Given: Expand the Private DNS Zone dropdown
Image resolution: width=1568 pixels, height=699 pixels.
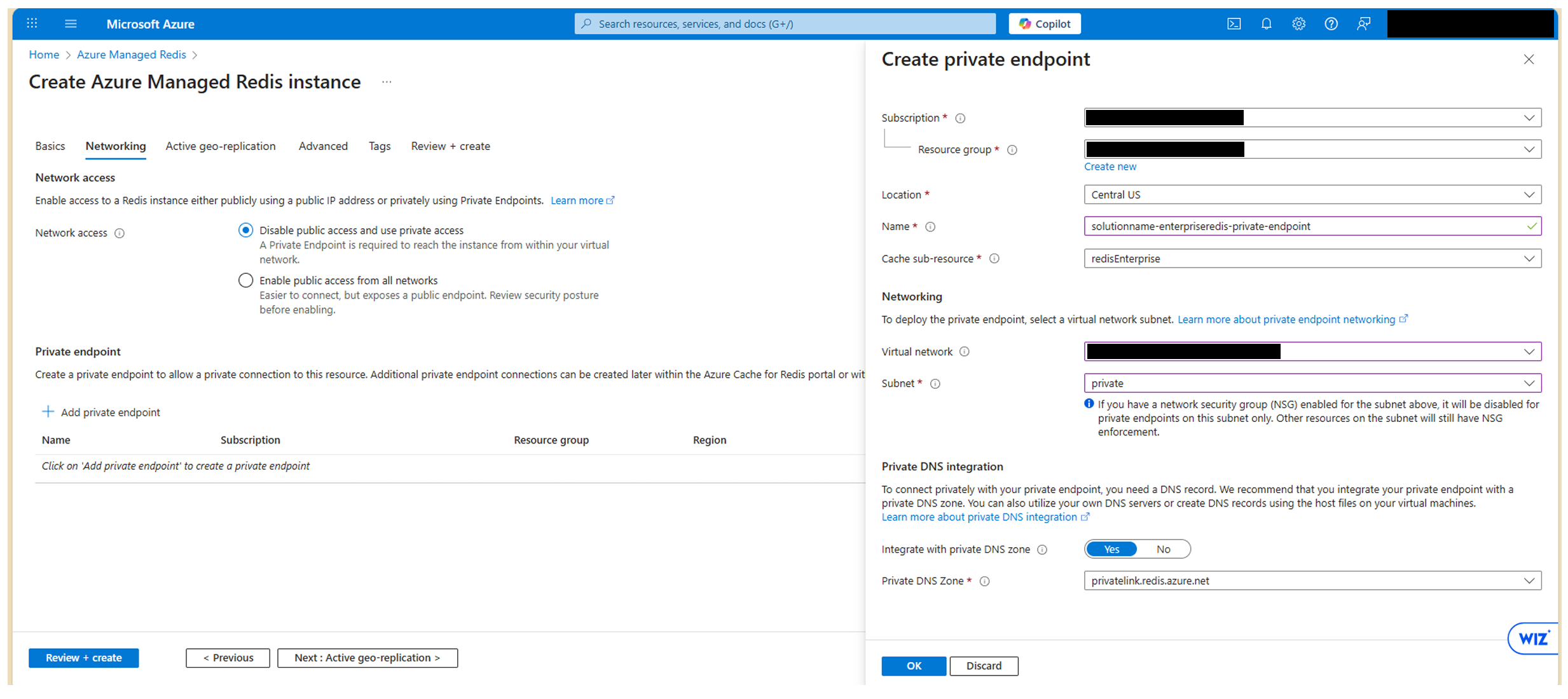Looking at the screenshot, I should (x=1312, y=581).
